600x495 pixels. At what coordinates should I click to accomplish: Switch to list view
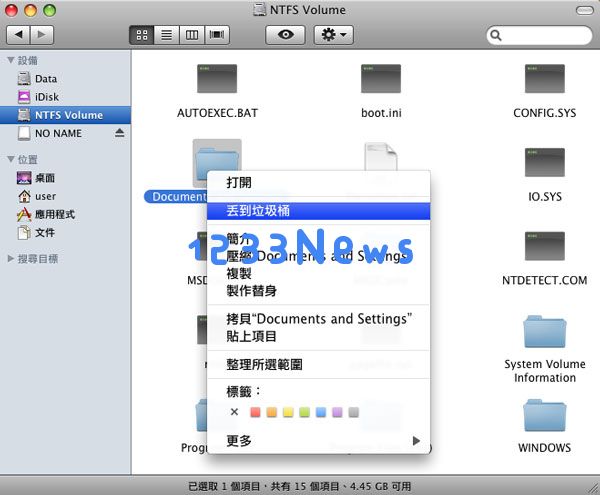[166, 35]
